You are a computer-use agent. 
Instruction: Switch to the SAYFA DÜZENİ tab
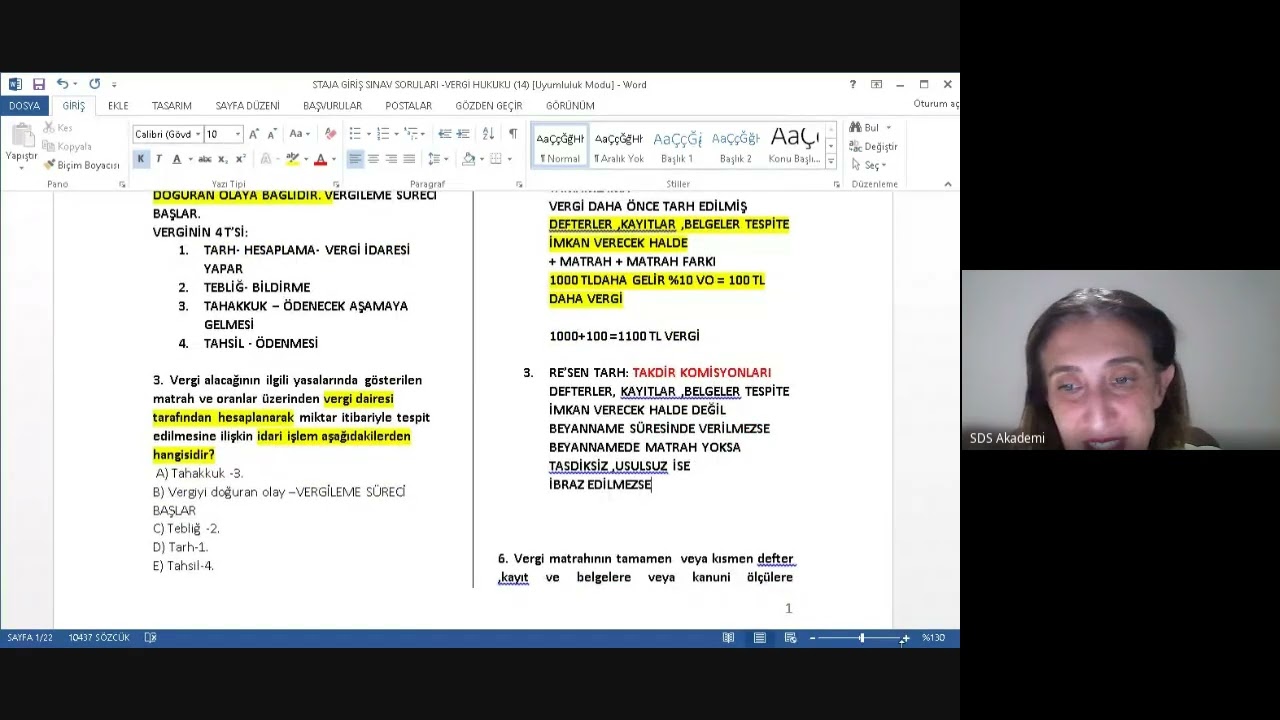coord(247,105)
